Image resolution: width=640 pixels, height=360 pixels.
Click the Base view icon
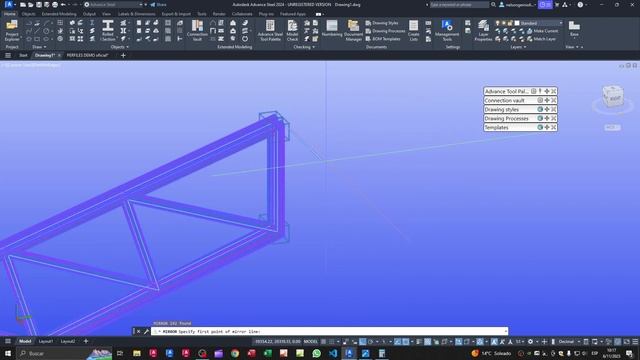[574, 29]
